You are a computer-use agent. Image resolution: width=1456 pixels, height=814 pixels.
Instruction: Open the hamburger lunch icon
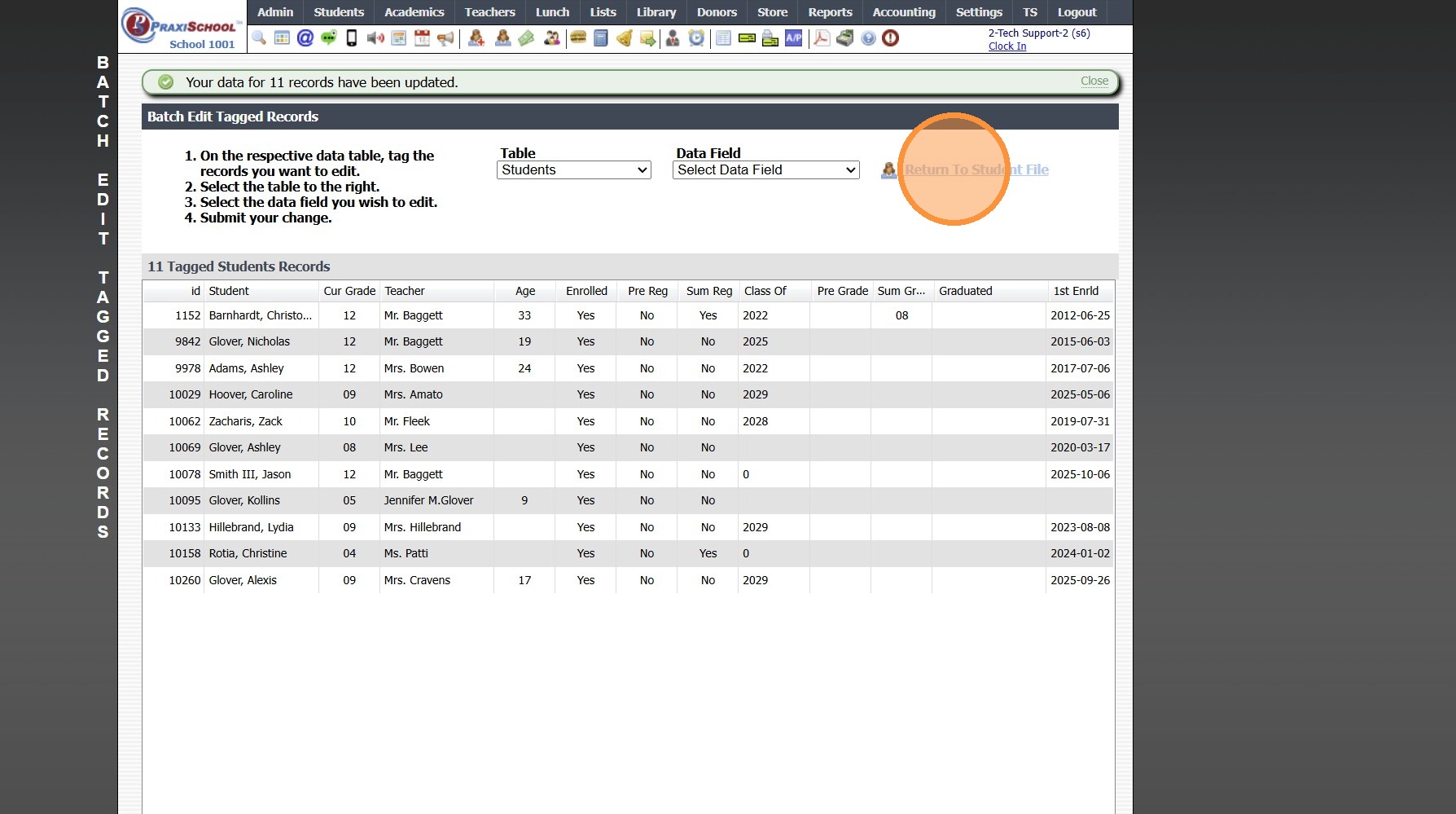pyautogui.click(x=578, y=38)
